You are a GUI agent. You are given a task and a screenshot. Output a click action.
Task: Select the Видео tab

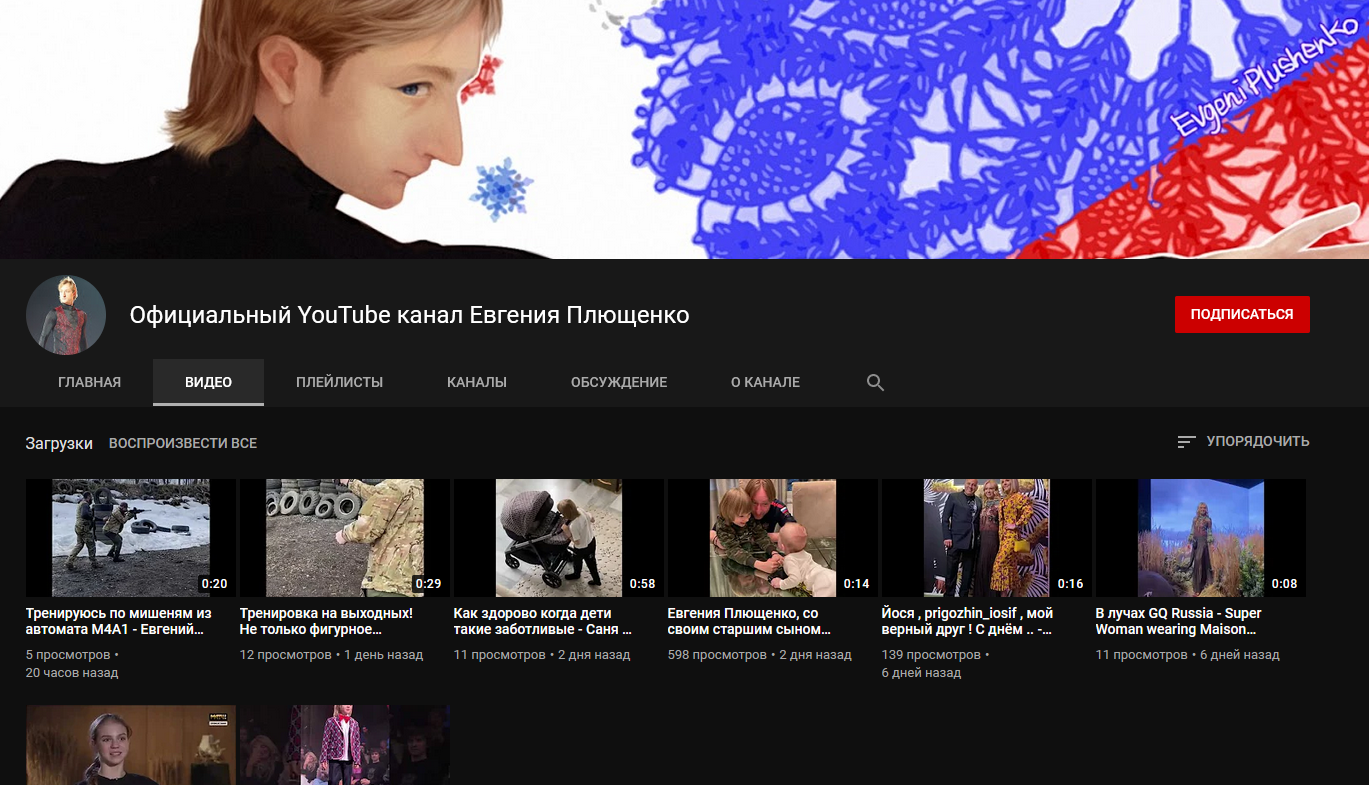(x=208, y=382)
